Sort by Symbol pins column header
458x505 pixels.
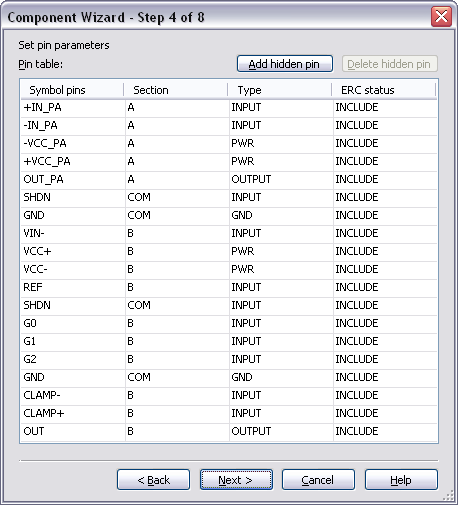click(x=72, y=90)
